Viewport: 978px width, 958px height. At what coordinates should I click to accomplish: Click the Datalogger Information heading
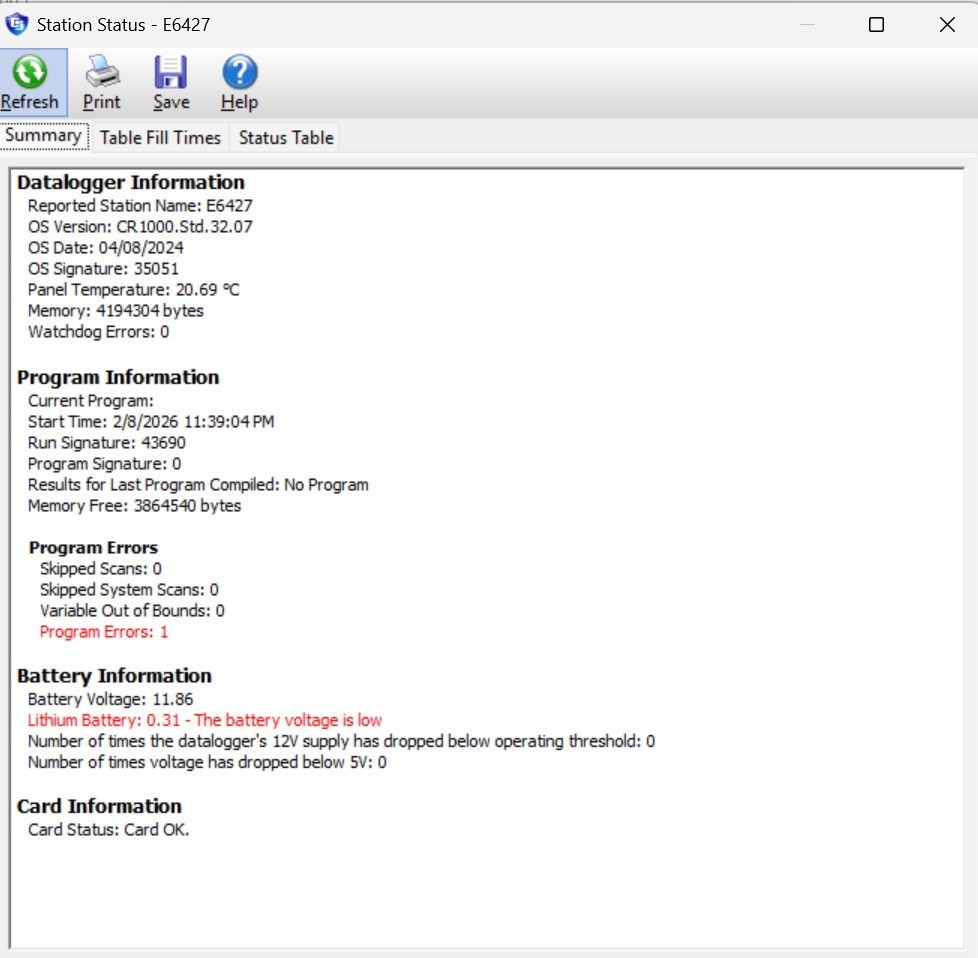pyautogui.click(x=131, y=182)
